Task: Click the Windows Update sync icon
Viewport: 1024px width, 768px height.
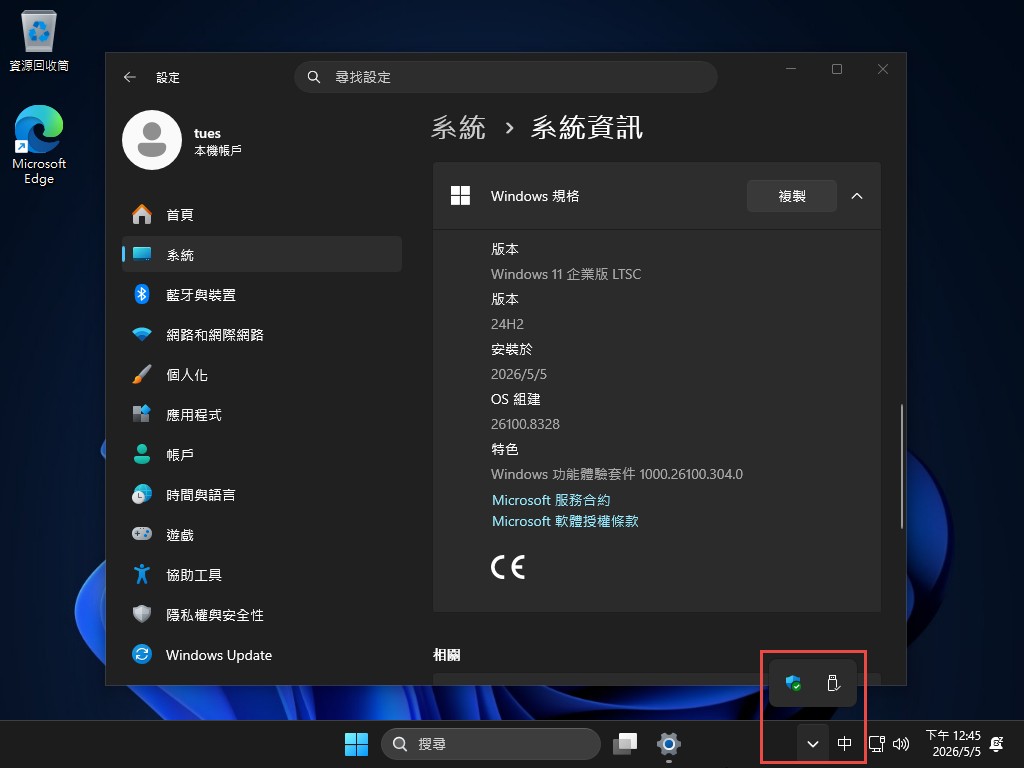Action: [x=142, y=654]
